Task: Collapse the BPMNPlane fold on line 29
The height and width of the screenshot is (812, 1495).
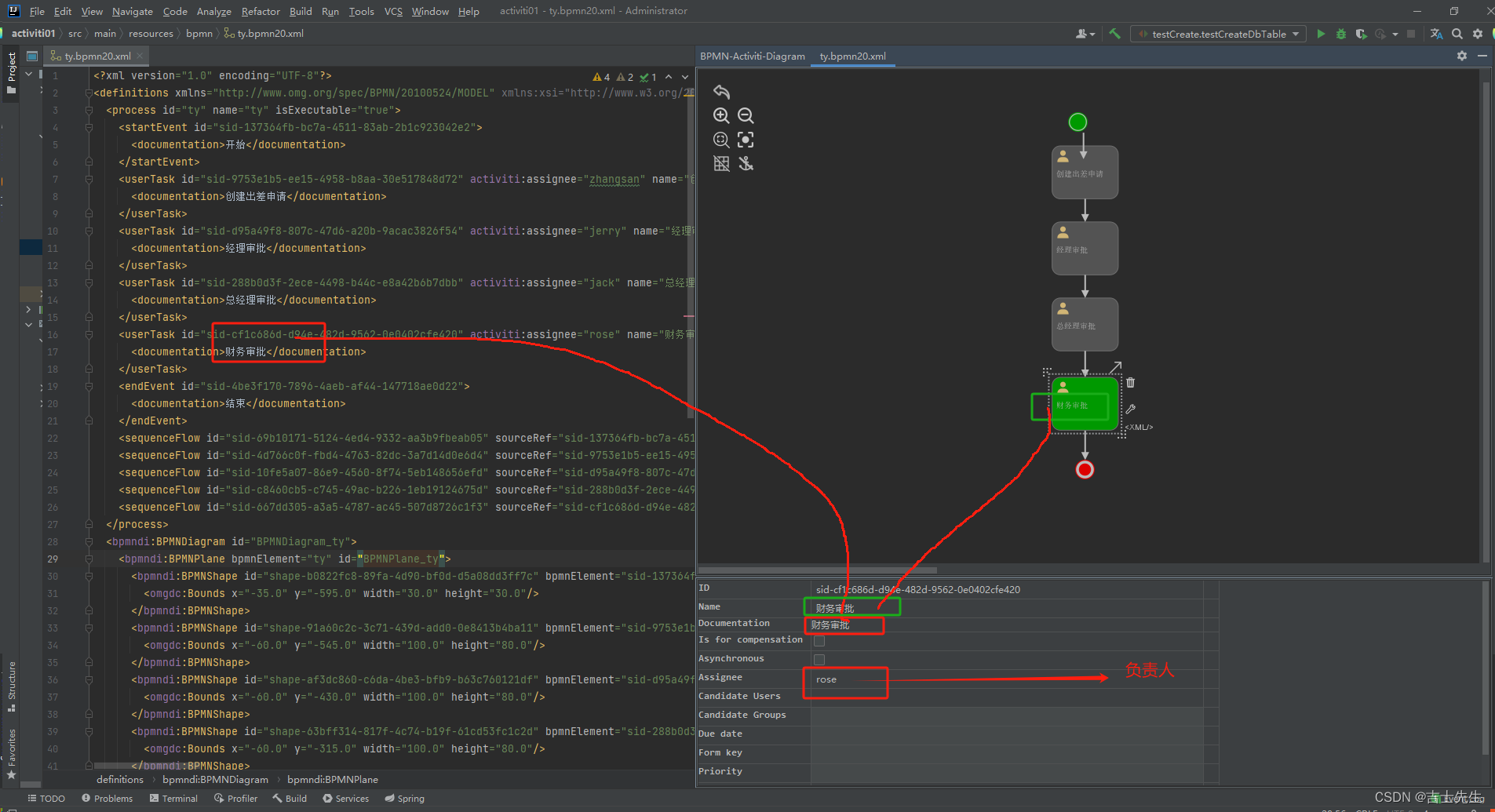Action: point(89,559)
